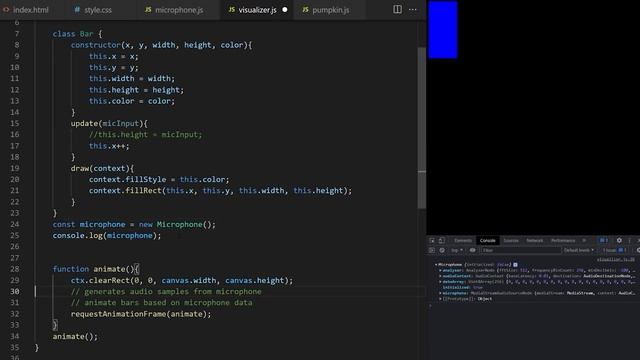
Task: Open the Performance tab in DevTools
Action: [x=563, y=240]
